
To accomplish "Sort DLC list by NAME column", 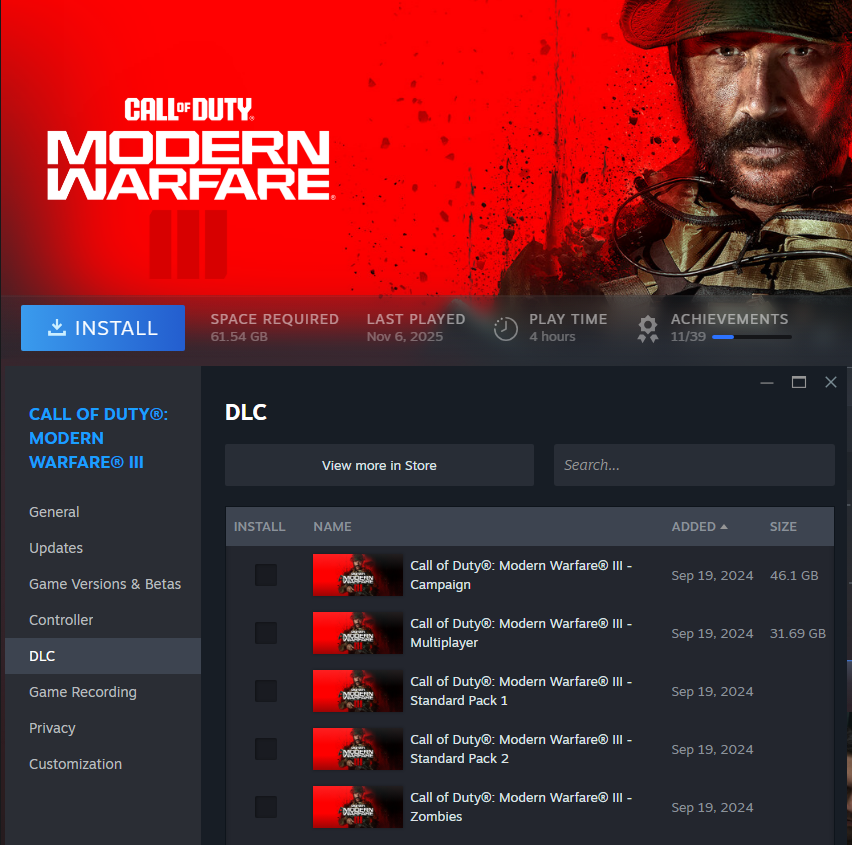I will pyautogui.click(x=332, y=527).
